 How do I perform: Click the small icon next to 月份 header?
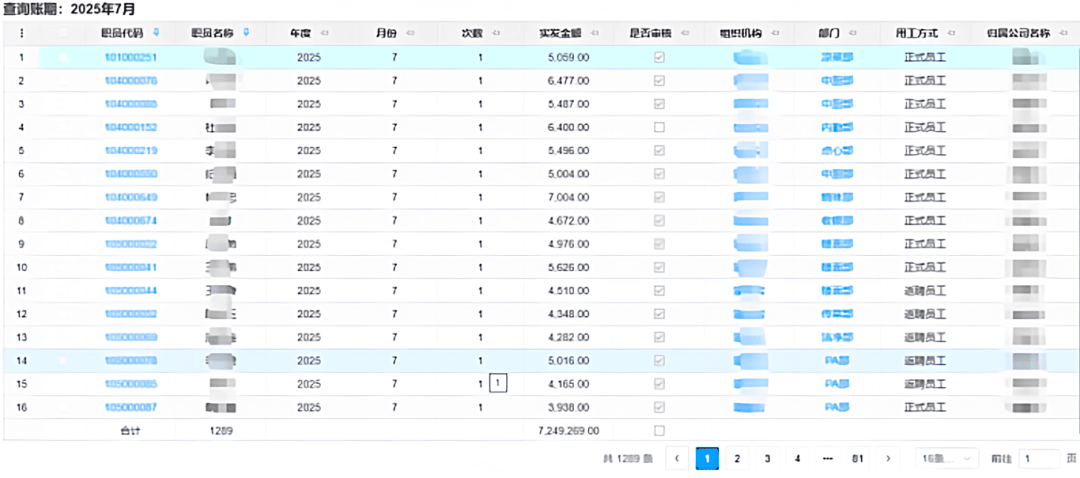coord(410,33)
